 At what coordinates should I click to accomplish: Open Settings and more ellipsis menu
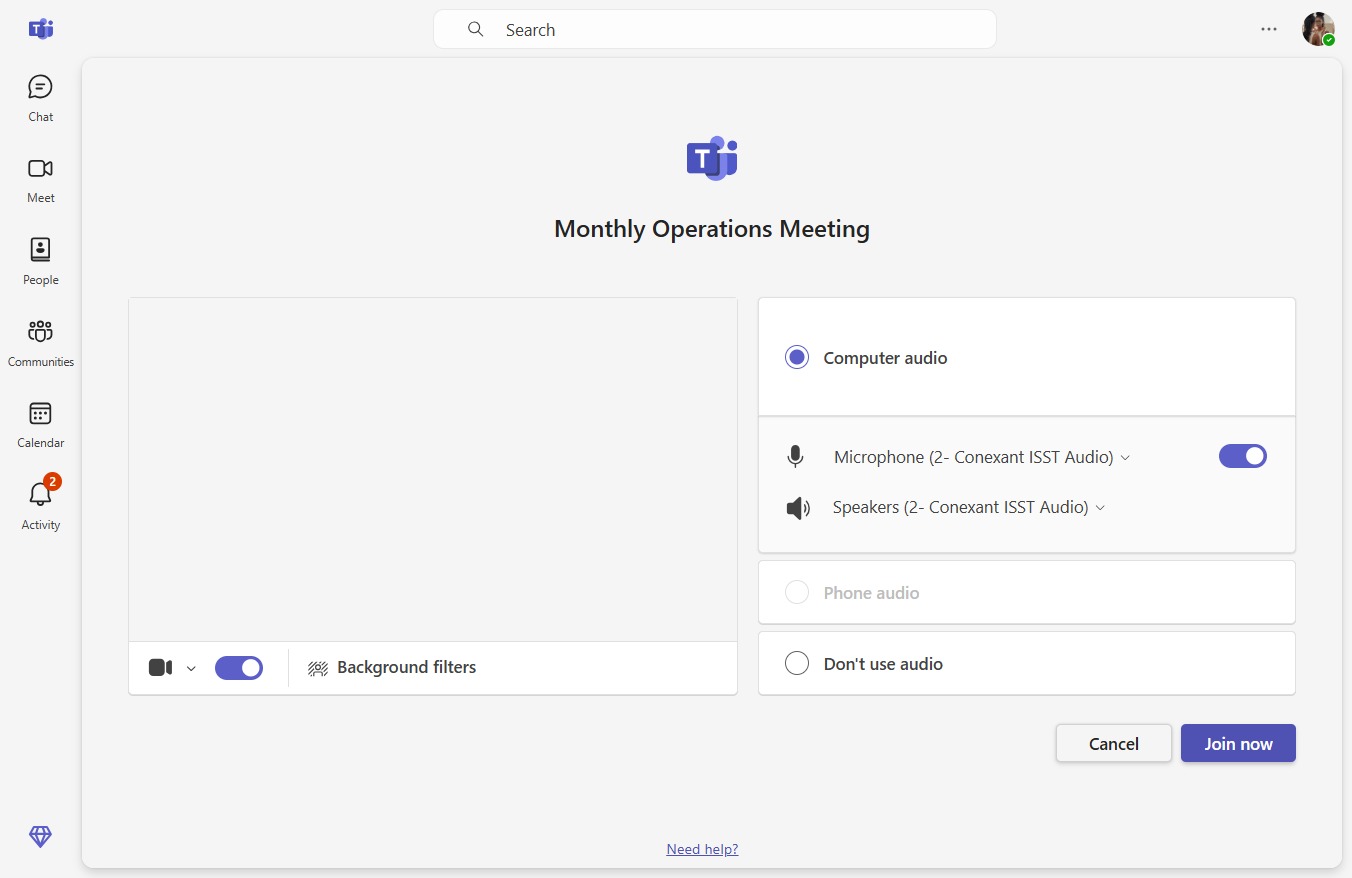1269,29
